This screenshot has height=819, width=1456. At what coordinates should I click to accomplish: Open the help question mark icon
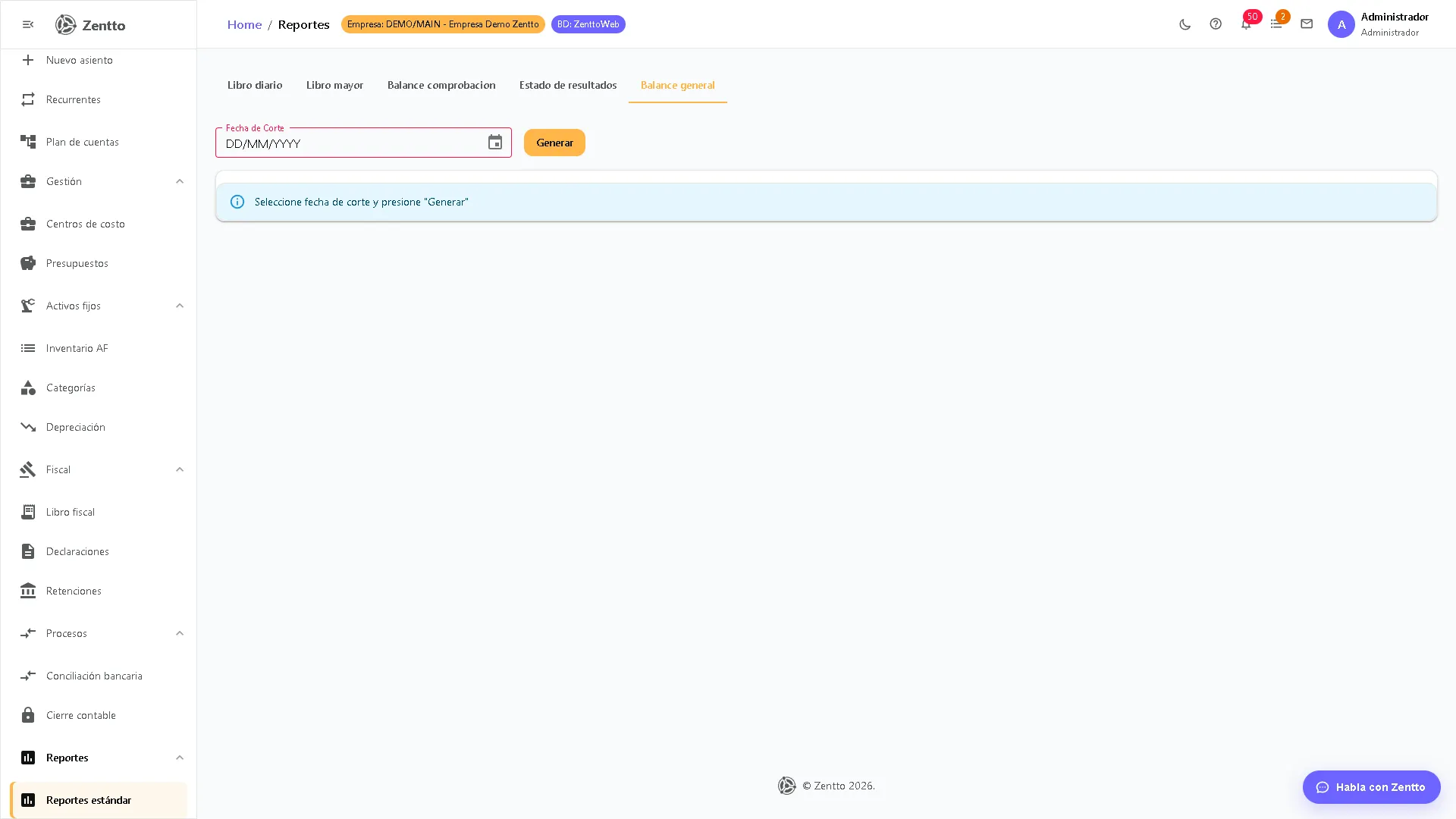[1216, 24]
